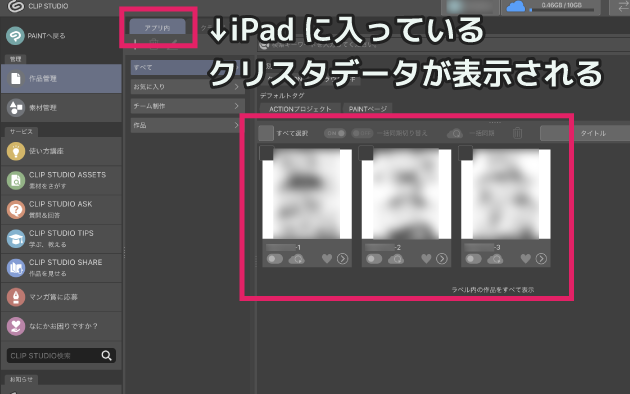630x394 pixels.
Task: Open 作品管理 works management
Action: point(61,79)
